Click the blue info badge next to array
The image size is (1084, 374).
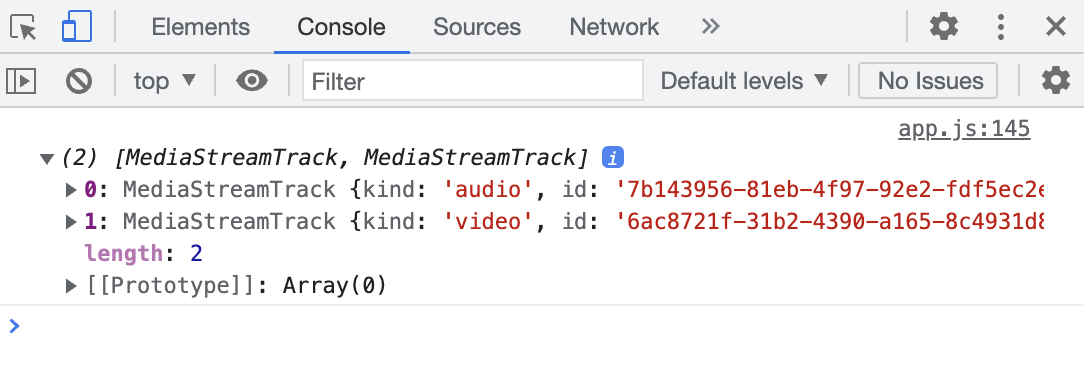pyautogui.click(x=613, y=158)
